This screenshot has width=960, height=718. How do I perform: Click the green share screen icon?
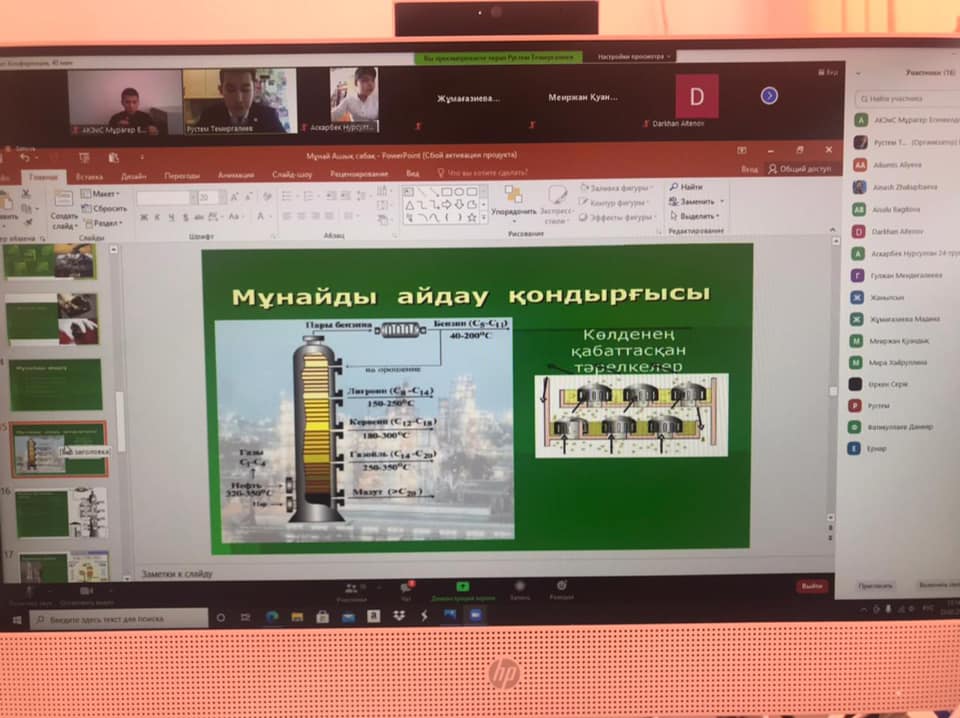(462, 586)
